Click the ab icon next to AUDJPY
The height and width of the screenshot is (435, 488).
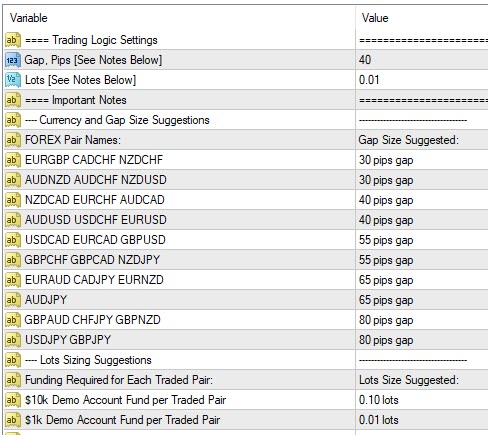click(13, 300)
